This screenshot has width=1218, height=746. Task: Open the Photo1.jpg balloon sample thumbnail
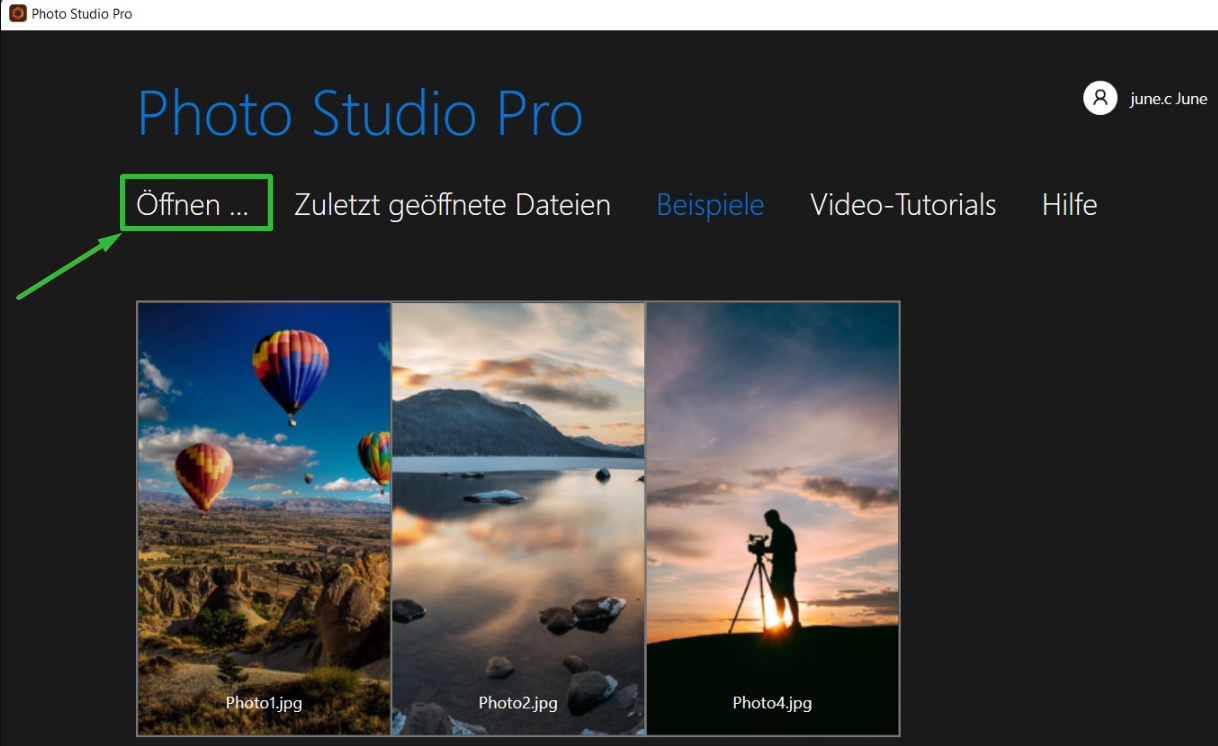pyautogui.click(x=264, y=519)
